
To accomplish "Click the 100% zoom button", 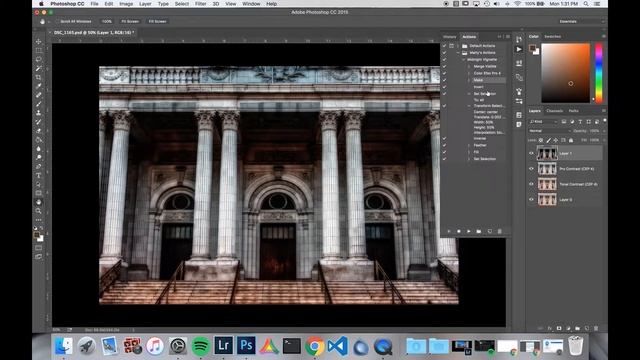I will click(107, 21).
